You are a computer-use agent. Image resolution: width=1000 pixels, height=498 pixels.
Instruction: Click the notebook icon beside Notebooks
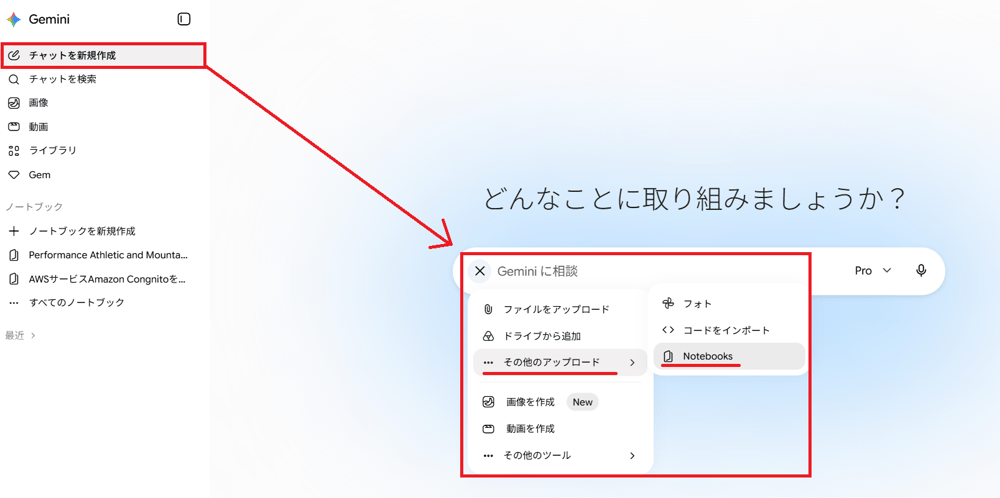click(668, 356)
